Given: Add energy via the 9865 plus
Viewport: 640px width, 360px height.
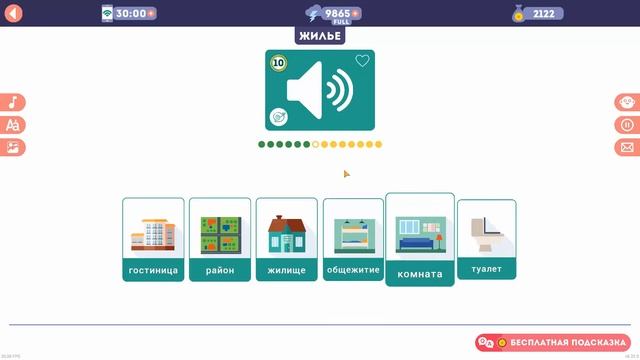Looking at the screenshot, I should pos(355,13).
